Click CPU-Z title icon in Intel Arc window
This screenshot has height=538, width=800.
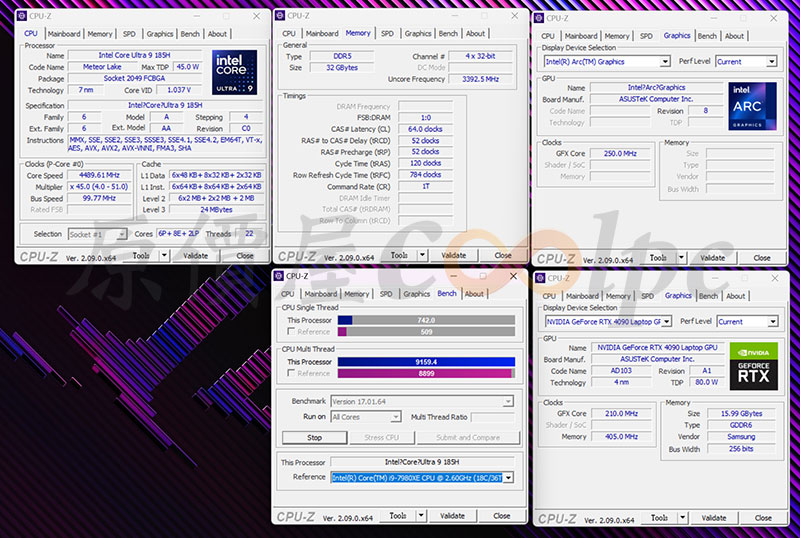click(539, 18)
